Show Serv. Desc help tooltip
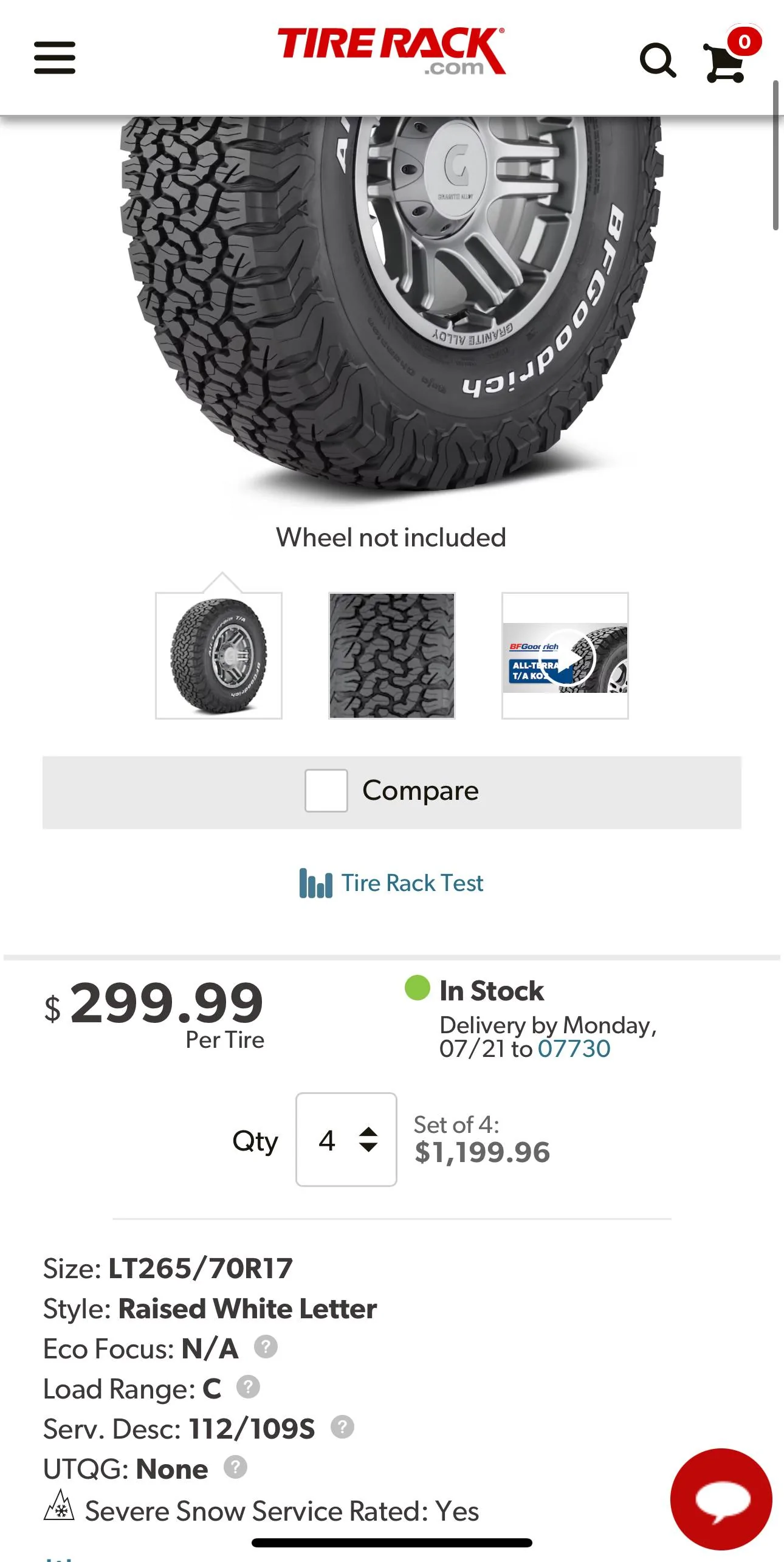The width and height of the screenshot is (784, 1562). (x=342, y=1426)
